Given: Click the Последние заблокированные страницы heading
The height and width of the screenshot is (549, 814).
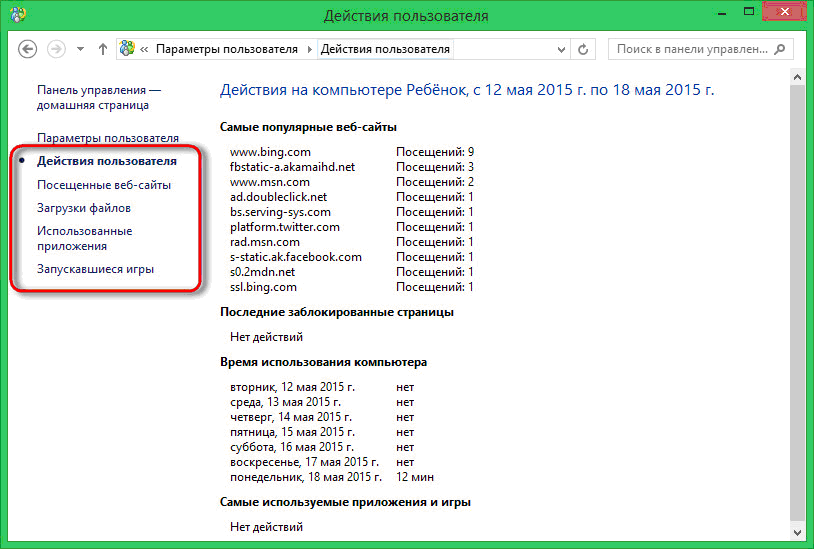Looking at the screenshot, I should 337,312.
